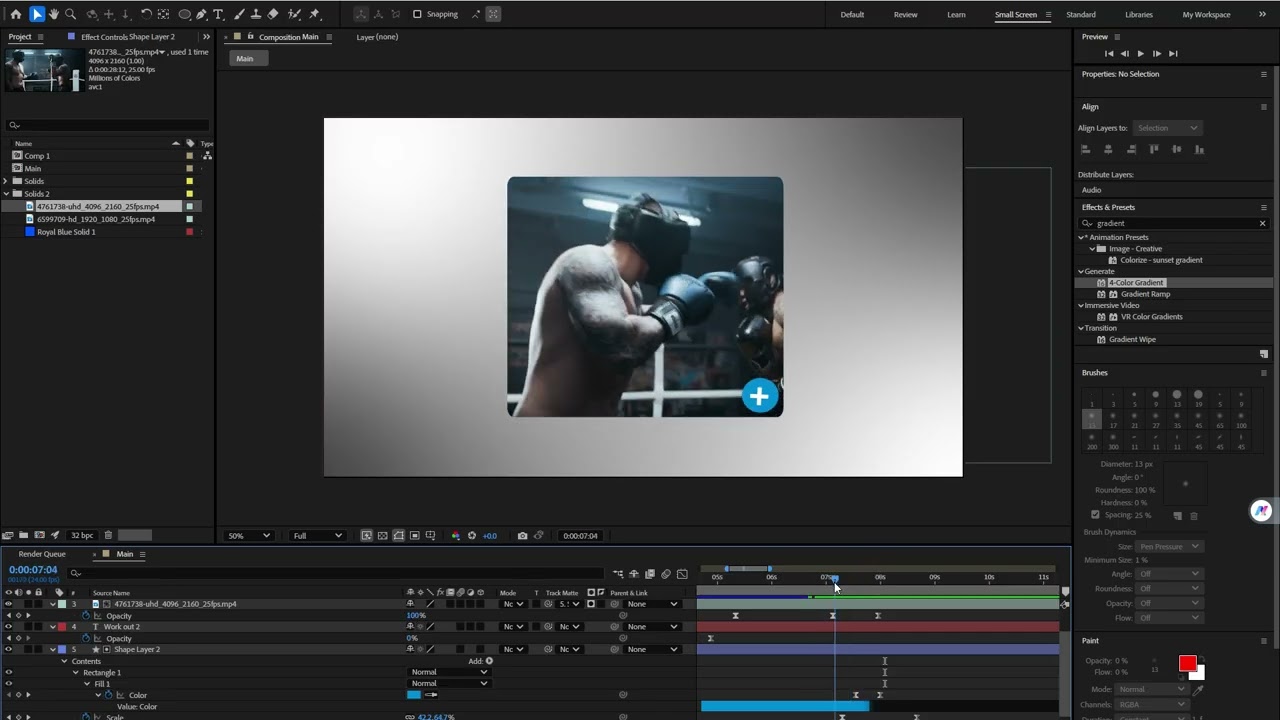Select the Rotation tool

click(x=146, y=14)
